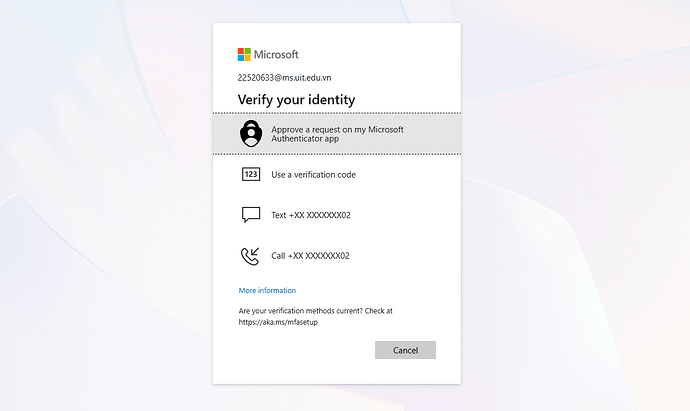690x411 pixels.
Task: Click the Microsoft wordmark text
Action: pos(276,55)
